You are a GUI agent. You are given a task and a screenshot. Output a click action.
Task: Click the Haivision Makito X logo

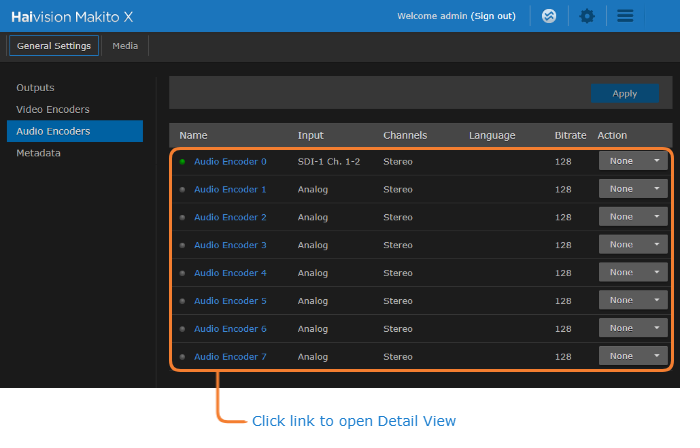tap(71, 16)
